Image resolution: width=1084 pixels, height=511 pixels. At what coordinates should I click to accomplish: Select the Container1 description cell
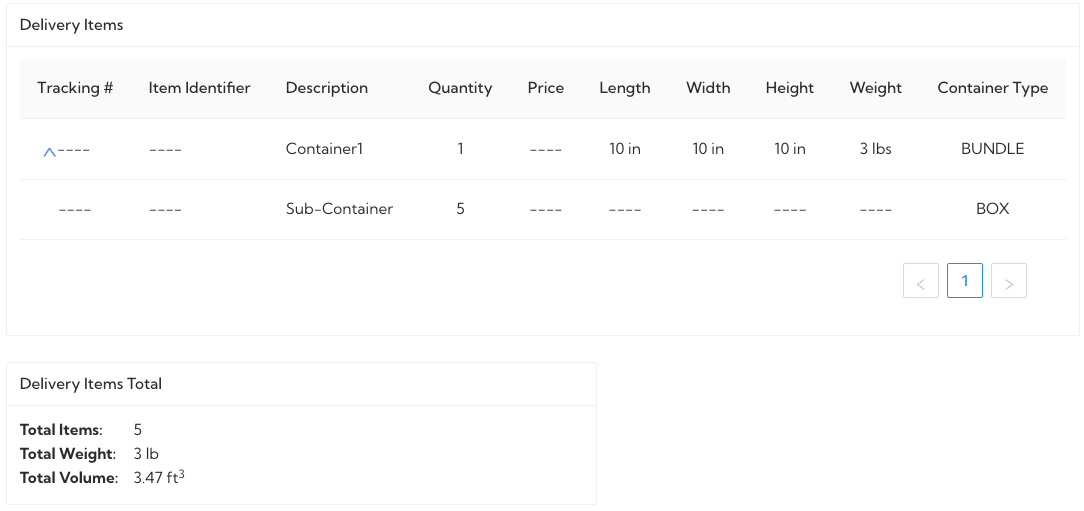click(x=324, y=149)
